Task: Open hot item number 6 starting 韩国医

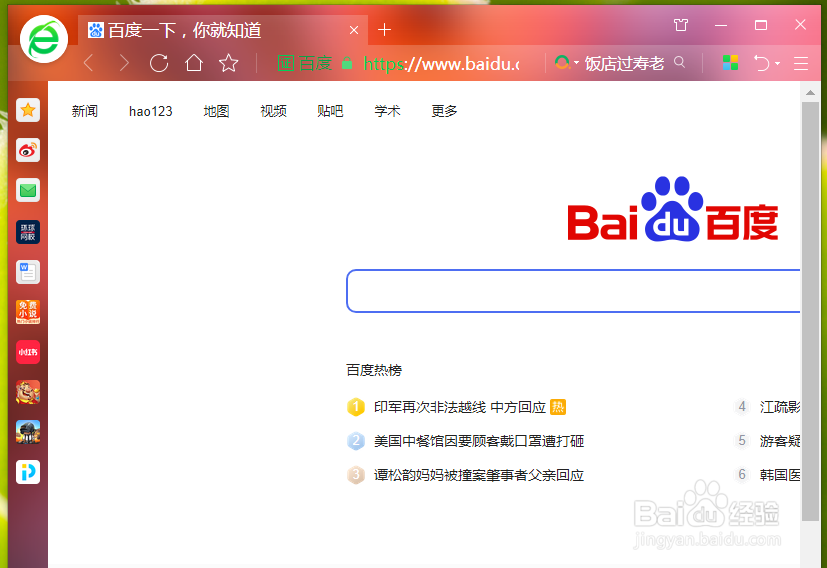Action: pos(780,475)
